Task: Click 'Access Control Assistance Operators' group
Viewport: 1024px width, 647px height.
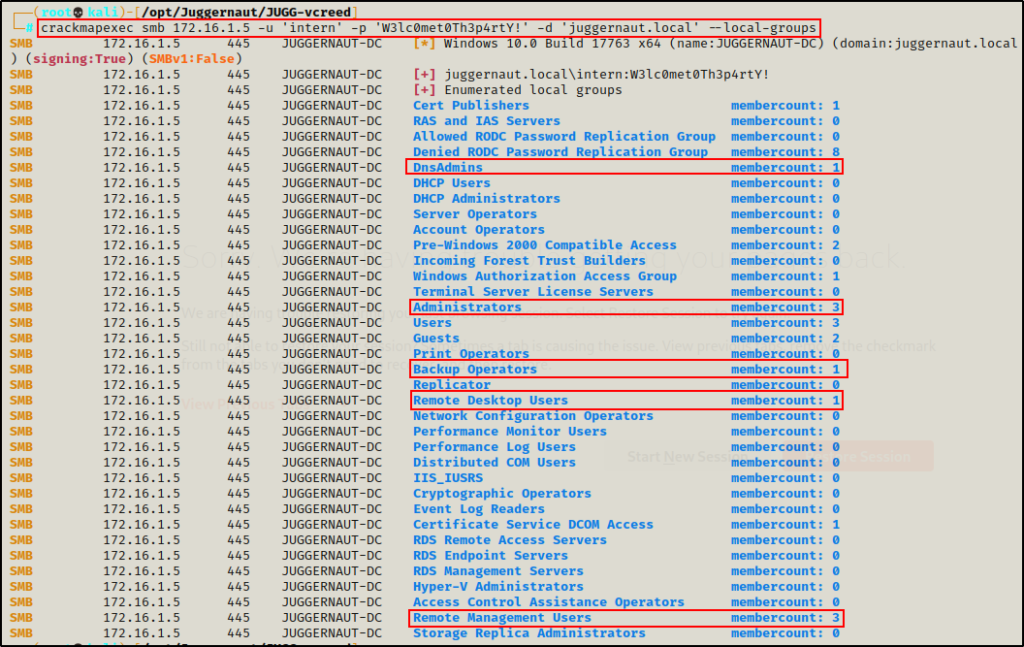Action: (549, 603)
